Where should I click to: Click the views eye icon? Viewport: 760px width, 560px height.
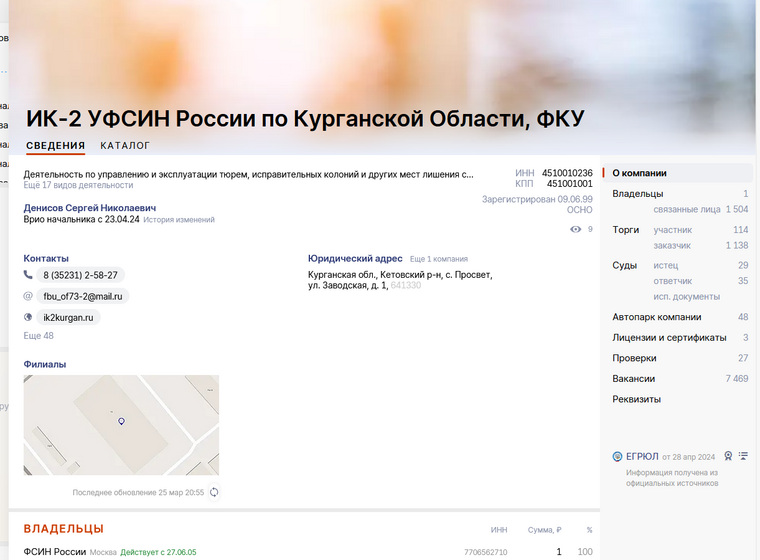[x=575, y=229]
